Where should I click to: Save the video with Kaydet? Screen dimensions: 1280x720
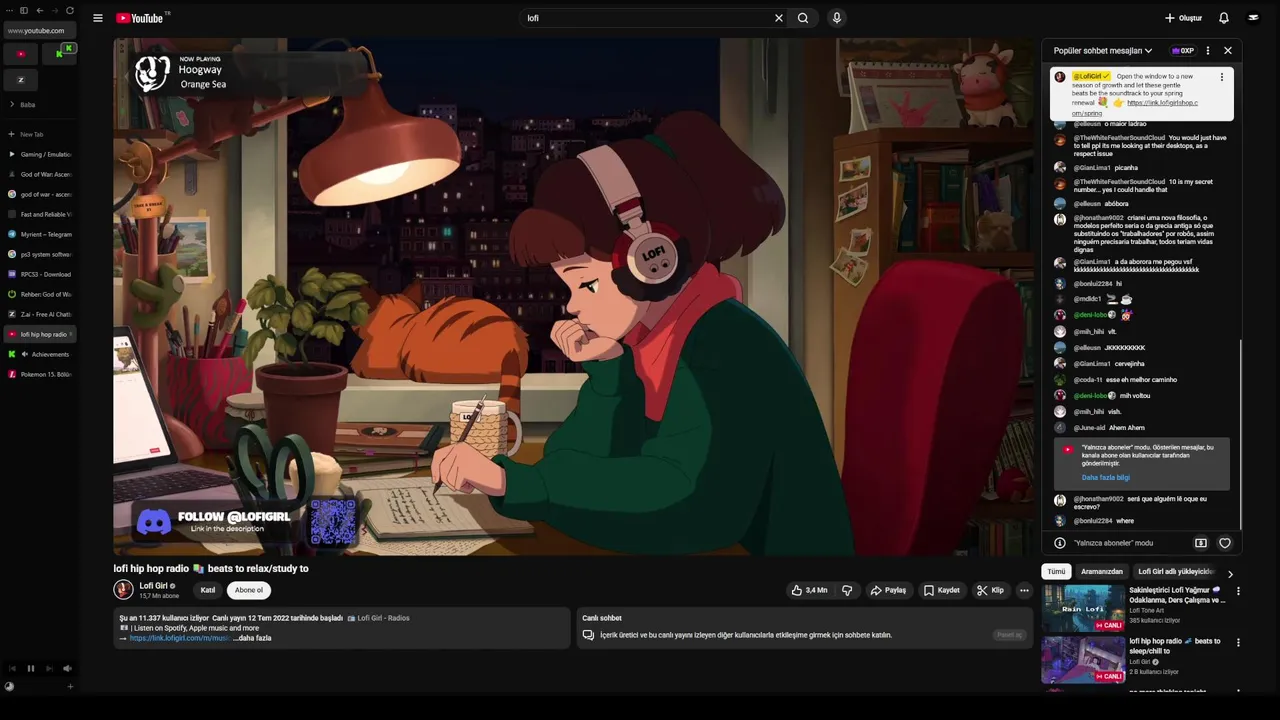[941, 590]
